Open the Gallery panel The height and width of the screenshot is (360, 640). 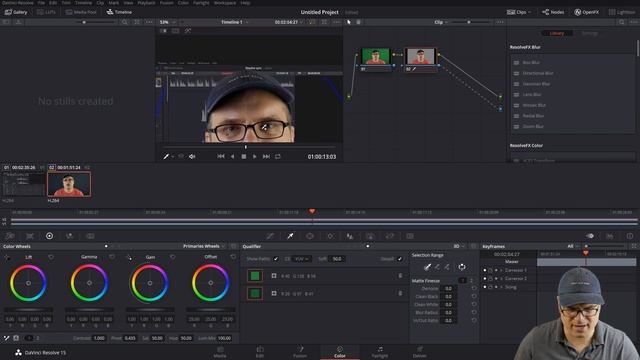click(x=16, y=12)
